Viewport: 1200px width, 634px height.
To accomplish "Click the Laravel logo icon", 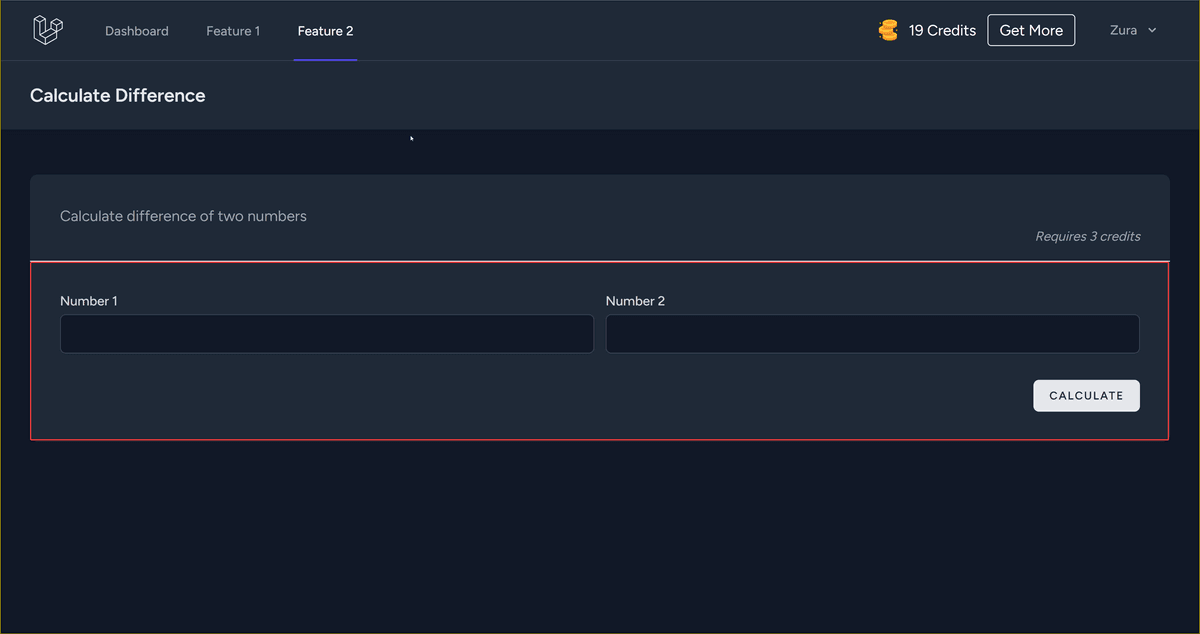I will 48,30.
